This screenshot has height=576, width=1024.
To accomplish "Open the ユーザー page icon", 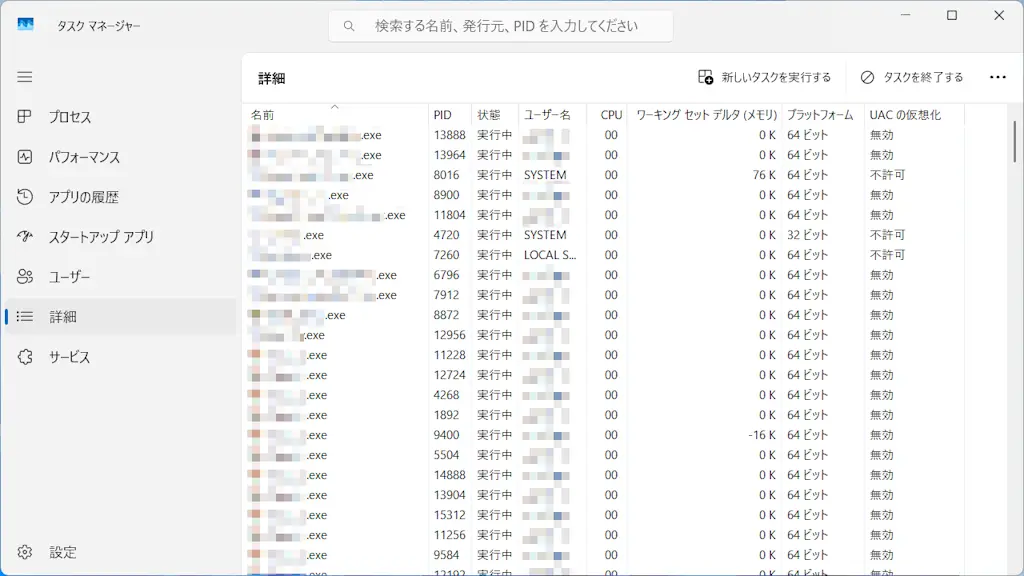I will point(25,277).
